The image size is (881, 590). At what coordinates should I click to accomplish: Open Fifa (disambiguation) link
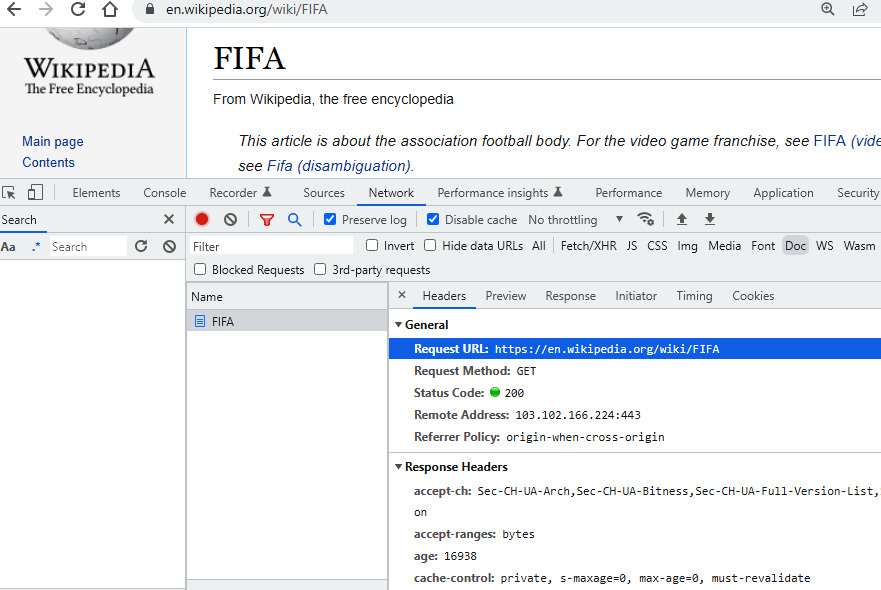click(339, 166)
